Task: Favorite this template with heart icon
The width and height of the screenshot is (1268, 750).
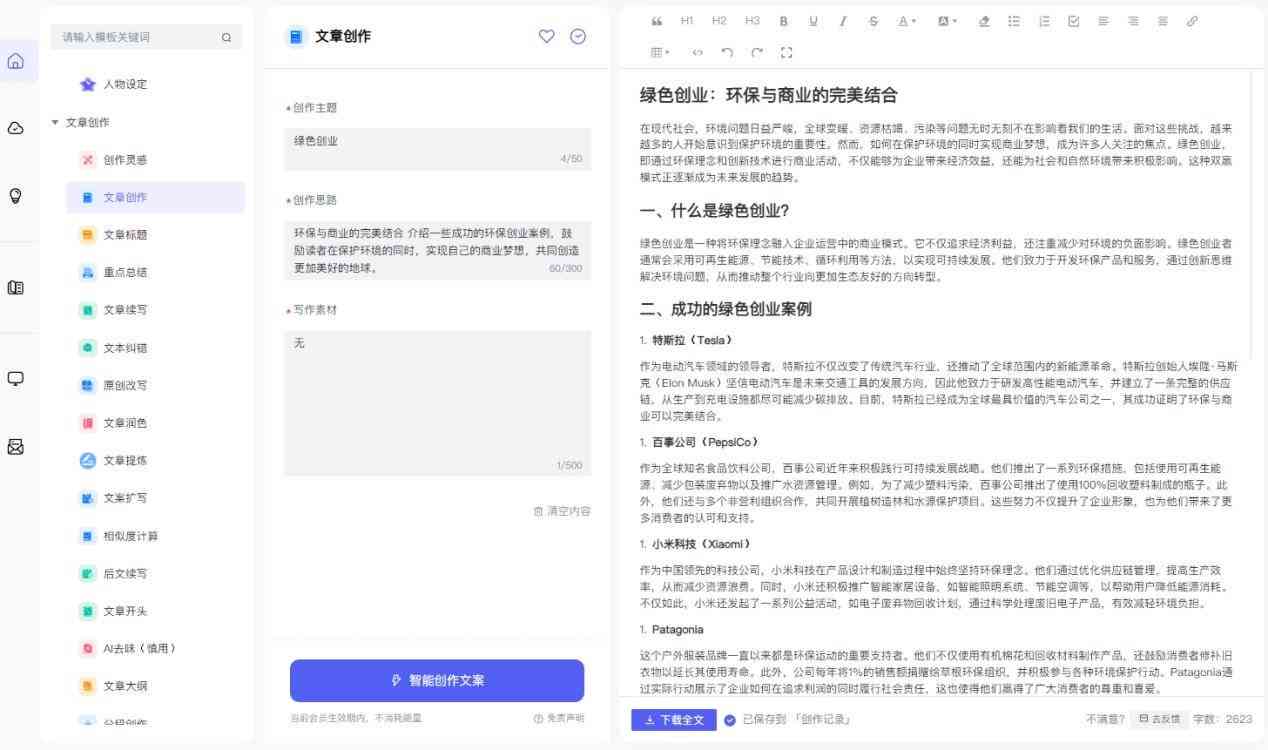Action: pos(546,36)
